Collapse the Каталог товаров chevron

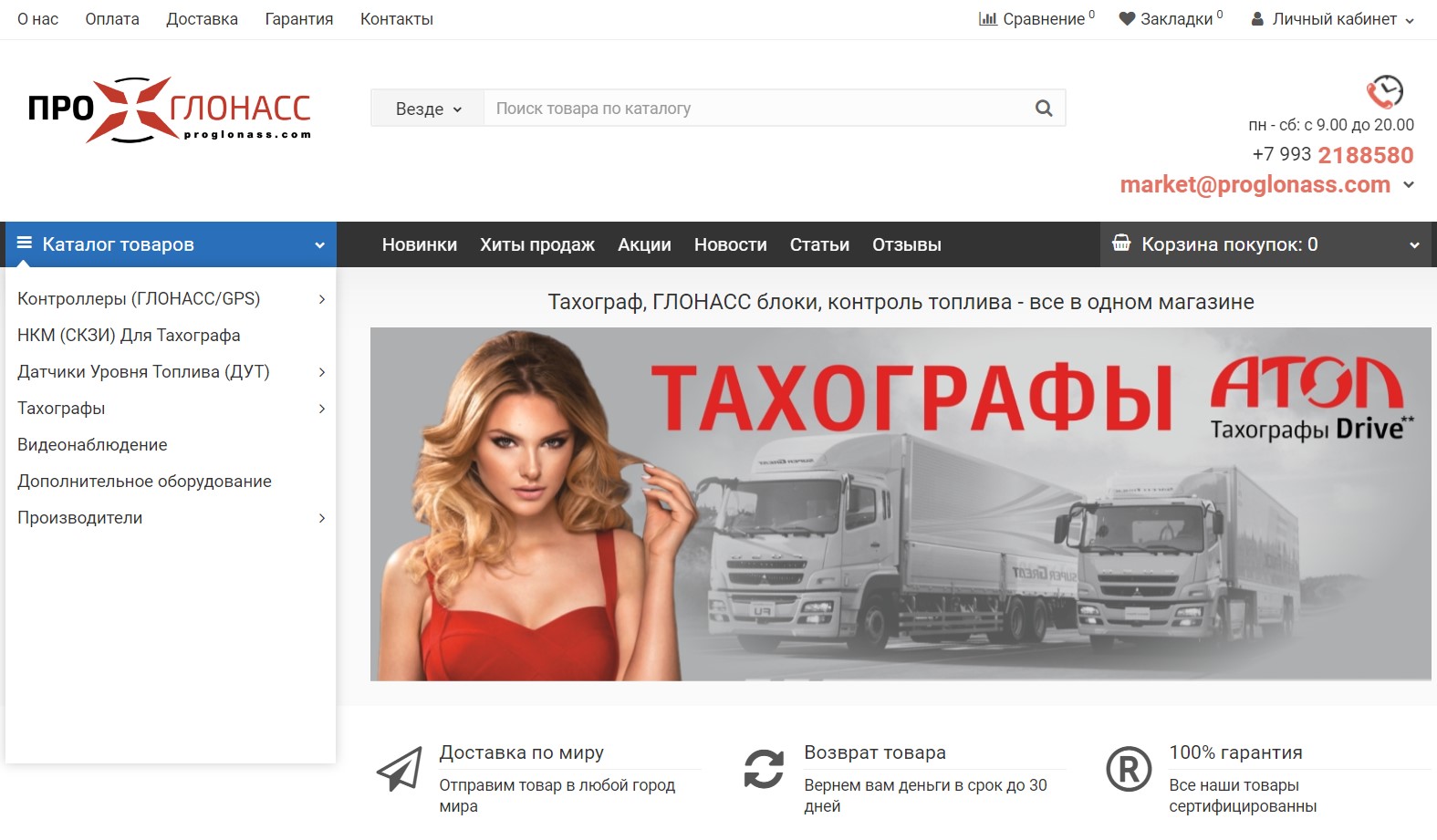[x=319, y=244]
